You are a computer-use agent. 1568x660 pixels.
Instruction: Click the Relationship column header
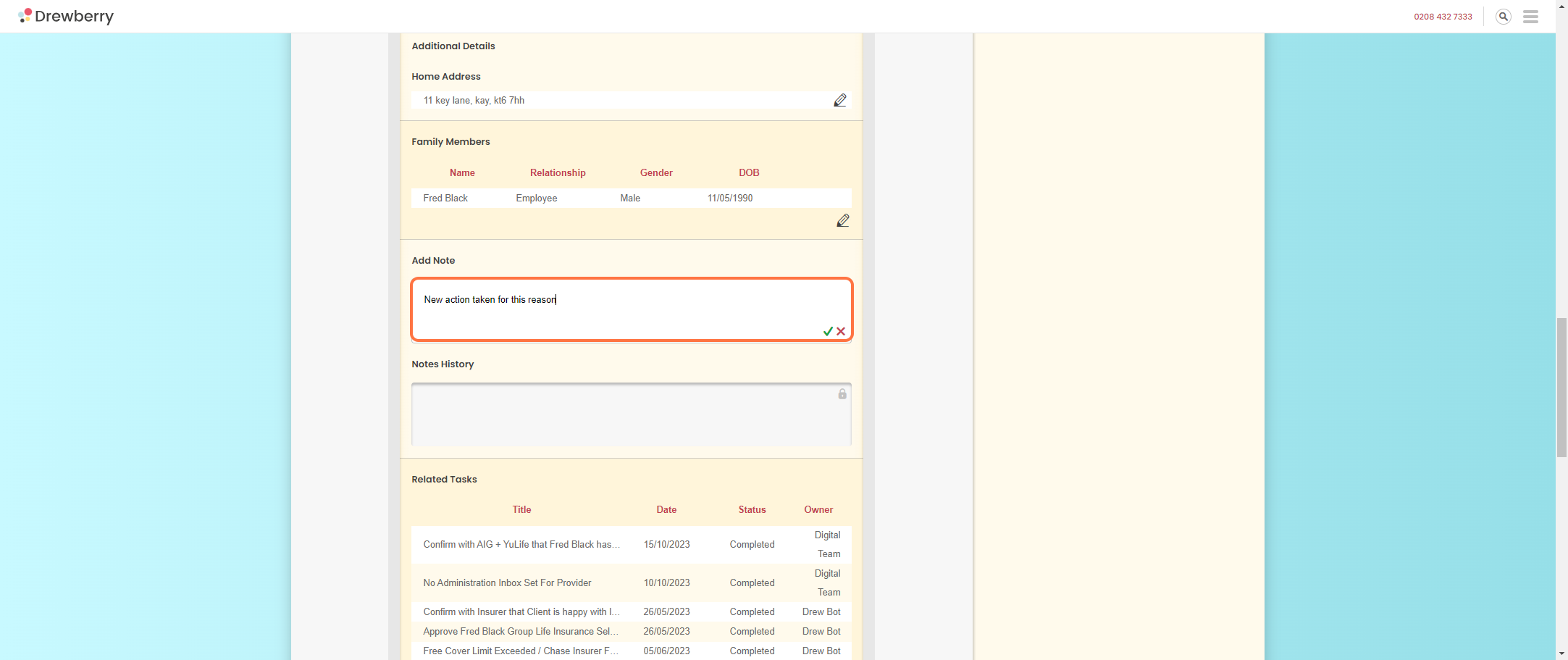558,172
